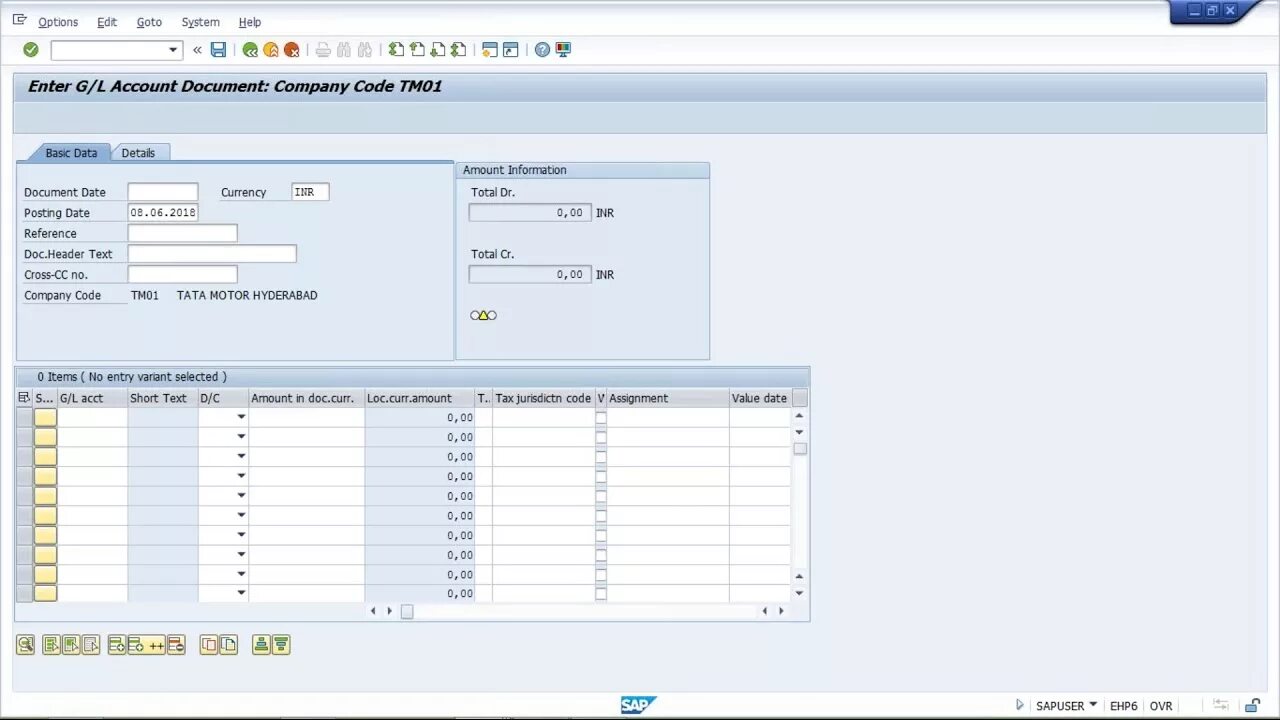Viewport: 1280px width, 720px height.
Task: Go to Last page icon
Action: coord(458,49)
